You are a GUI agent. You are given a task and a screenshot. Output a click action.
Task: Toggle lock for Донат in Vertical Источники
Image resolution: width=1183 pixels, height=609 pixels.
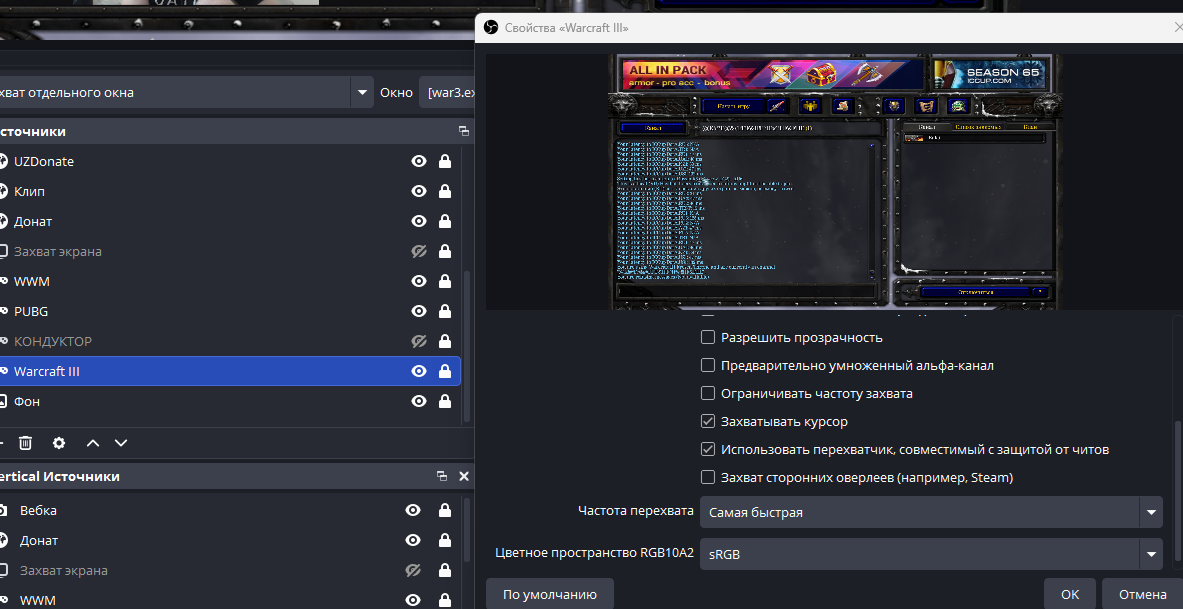(445, 540)
